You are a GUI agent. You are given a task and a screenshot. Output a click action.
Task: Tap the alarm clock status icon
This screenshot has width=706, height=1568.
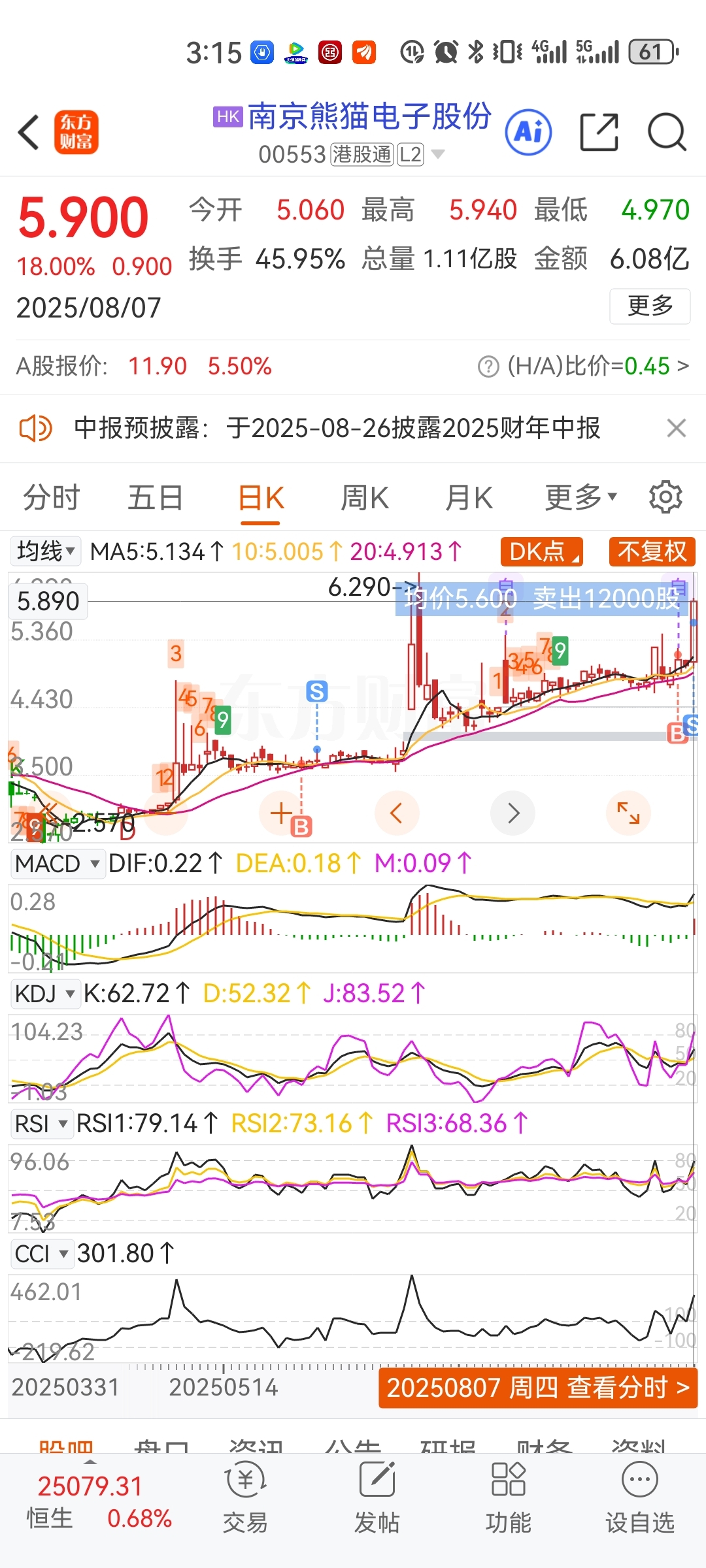(446, 52)
